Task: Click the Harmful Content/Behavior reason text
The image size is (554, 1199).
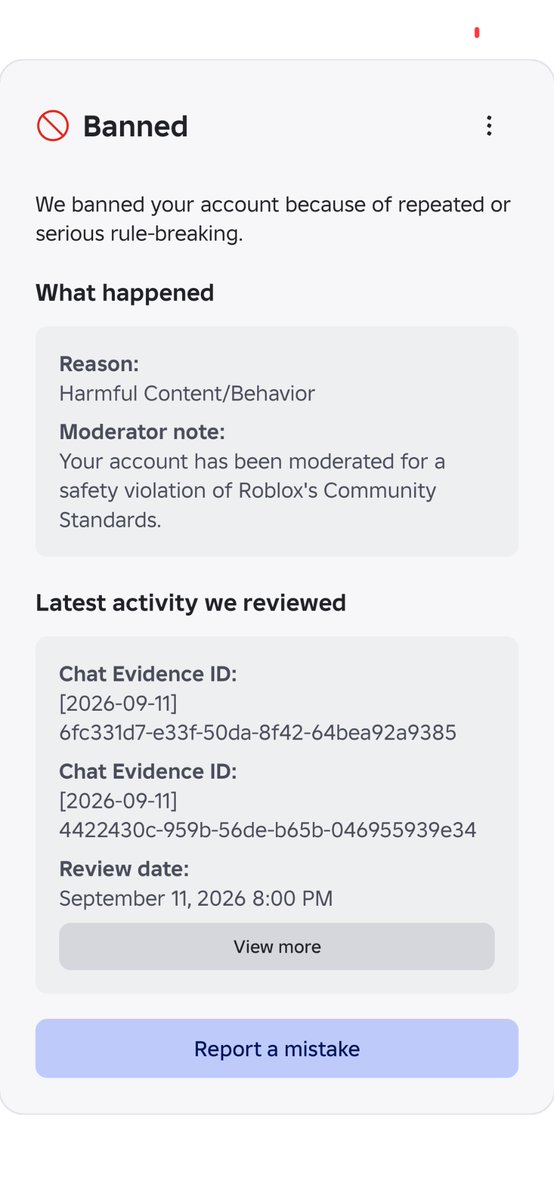Action: point(187,393)
